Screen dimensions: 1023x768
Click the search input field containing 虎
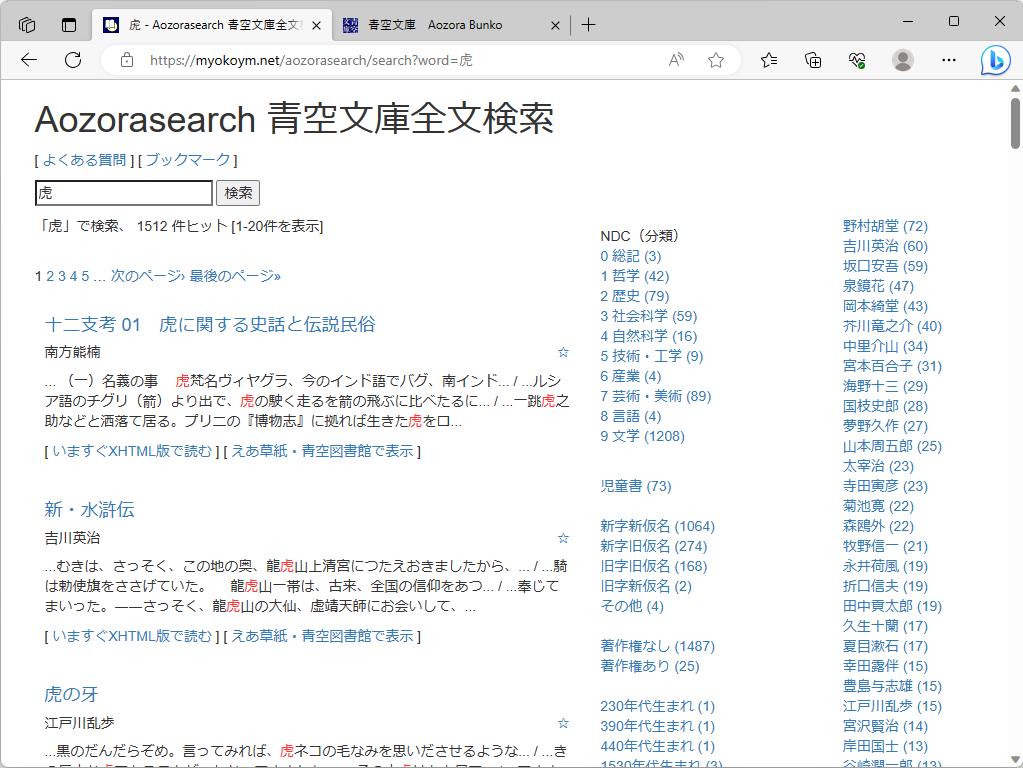(x=123, y=192)
